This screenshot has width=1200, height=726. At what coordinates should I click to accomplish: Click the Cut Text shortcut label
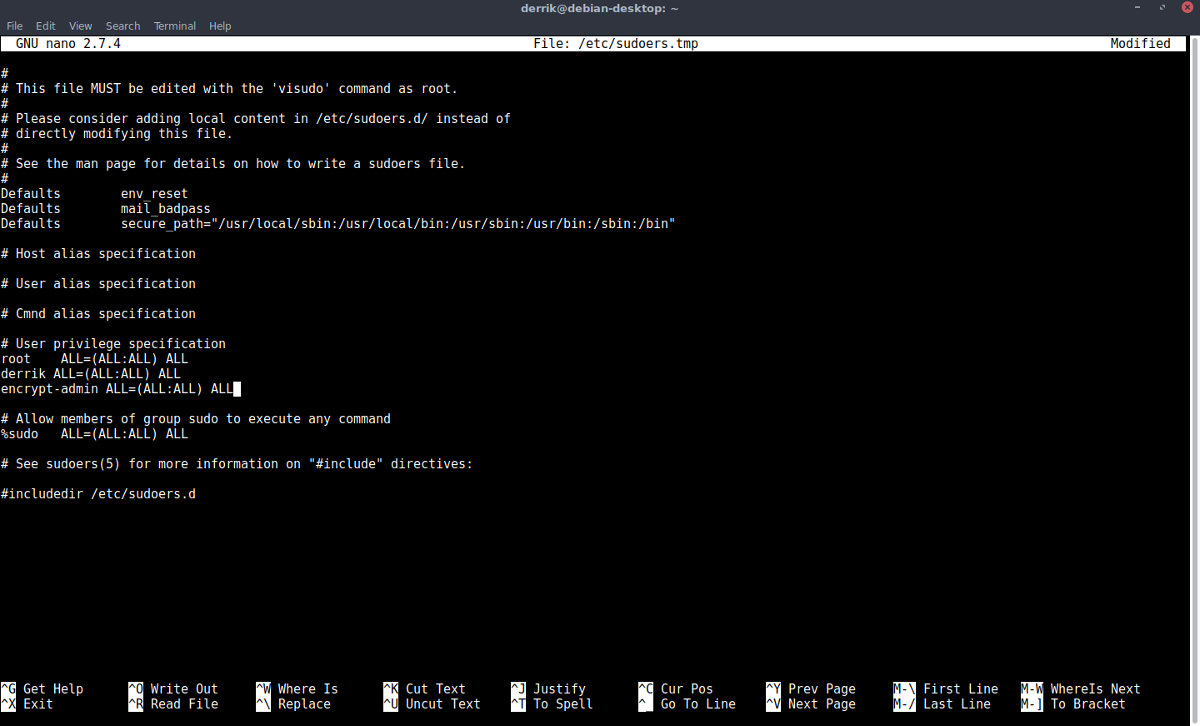coord(435,689)
